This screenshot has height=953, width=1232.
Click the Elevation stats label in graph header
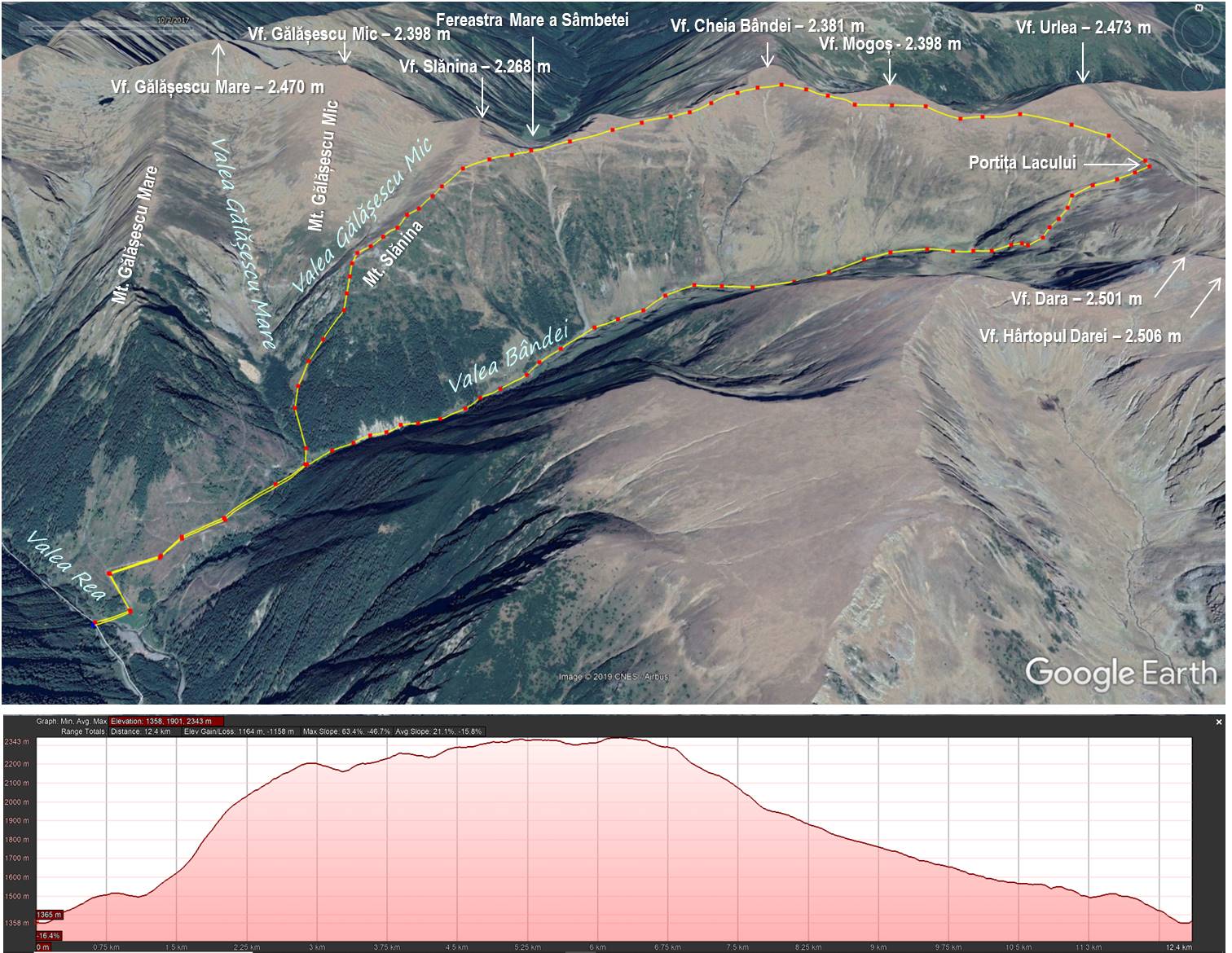click(166, 721)
